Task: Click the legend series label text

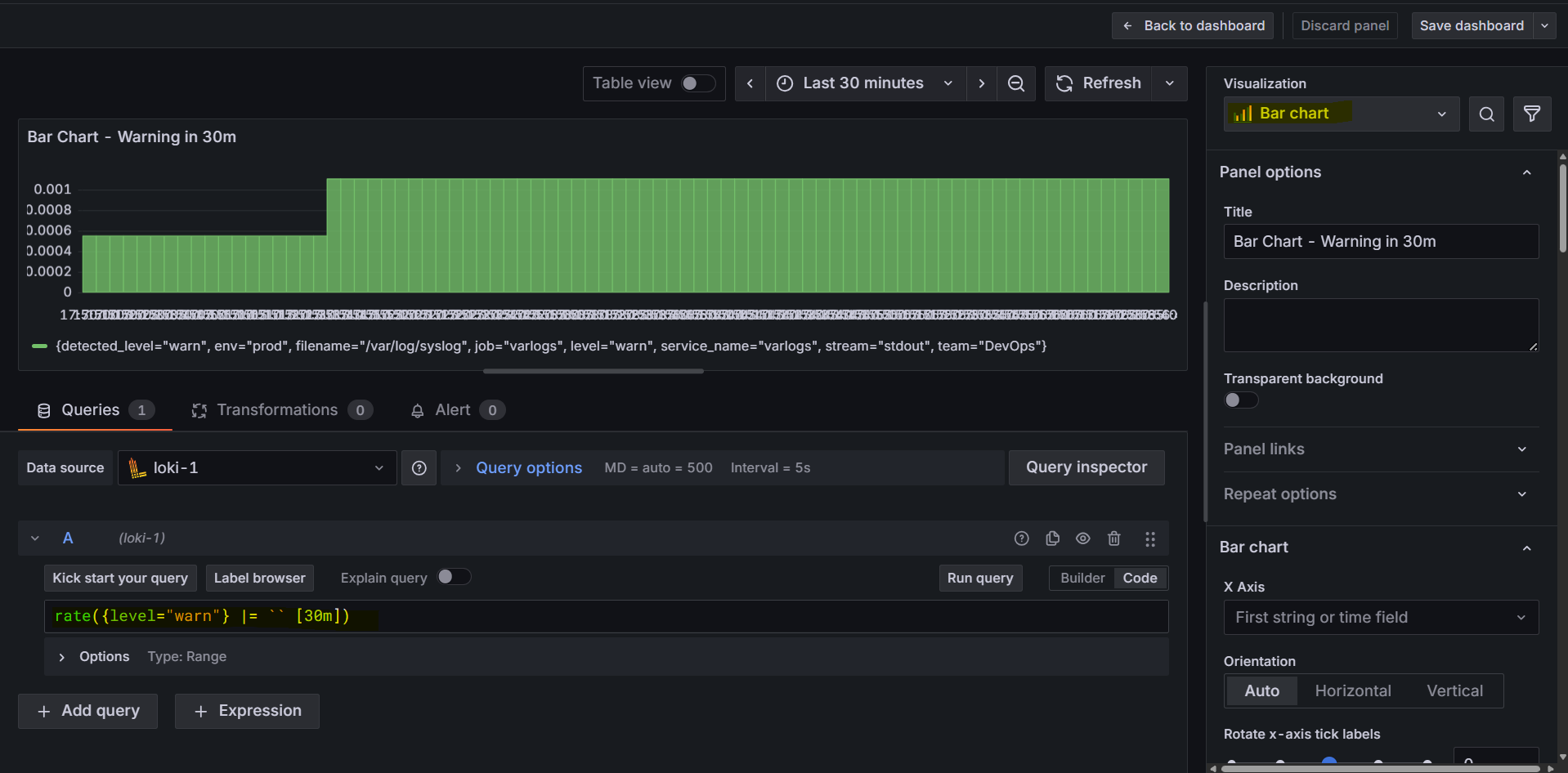Action: 551,346
